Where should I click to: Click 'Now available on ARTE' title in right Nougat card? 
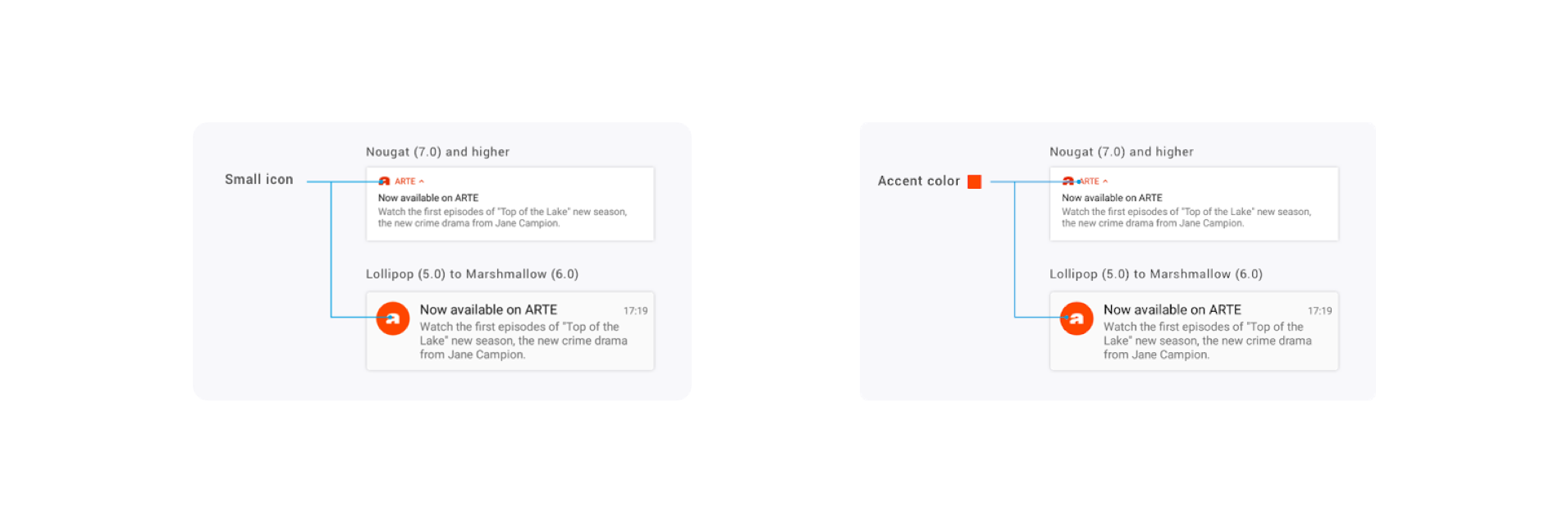click(x=1112, y=198)
